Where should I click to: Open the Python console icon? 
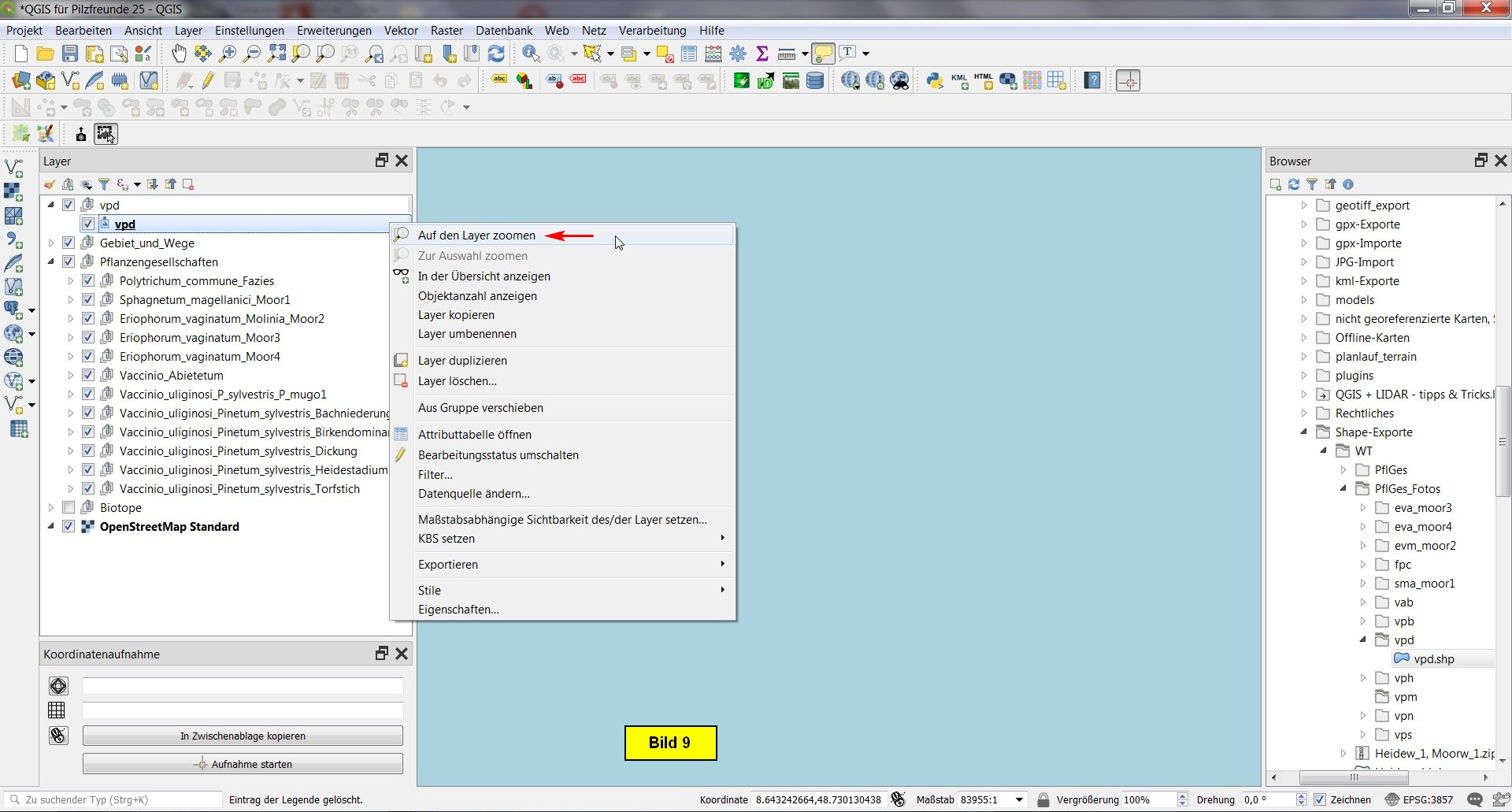click(935, 80)
